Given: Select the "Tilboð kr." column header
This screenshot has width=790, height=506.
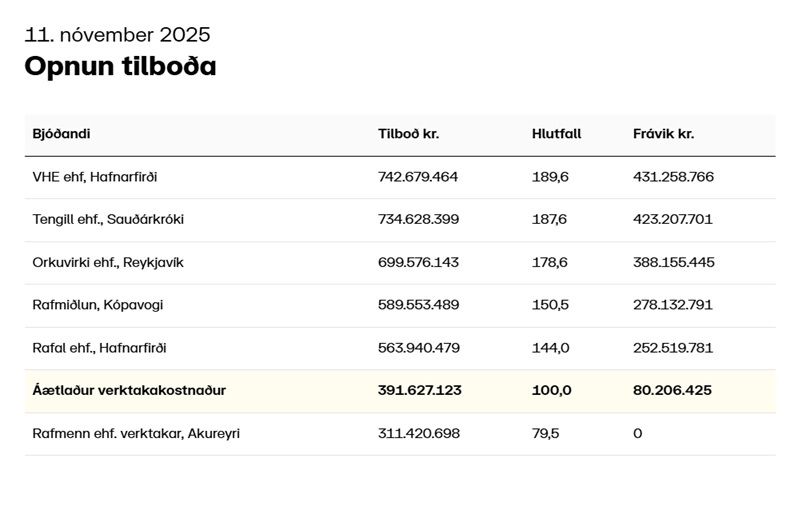Looking at the screenshot, I should pyautogui.click(x=408, y=134).
